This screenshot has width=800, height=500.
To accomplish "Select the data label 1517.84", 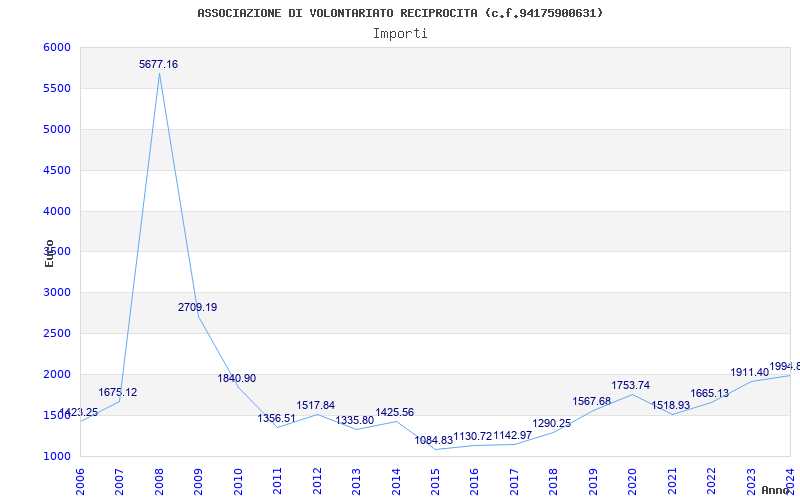I will click(316, 405).
